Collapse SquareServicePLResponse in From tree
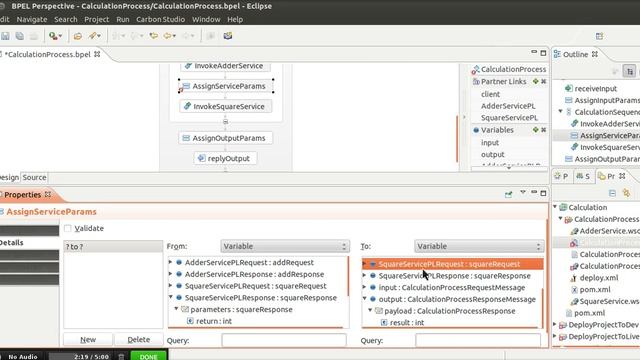The image size is (640, 360). point(171,297)
